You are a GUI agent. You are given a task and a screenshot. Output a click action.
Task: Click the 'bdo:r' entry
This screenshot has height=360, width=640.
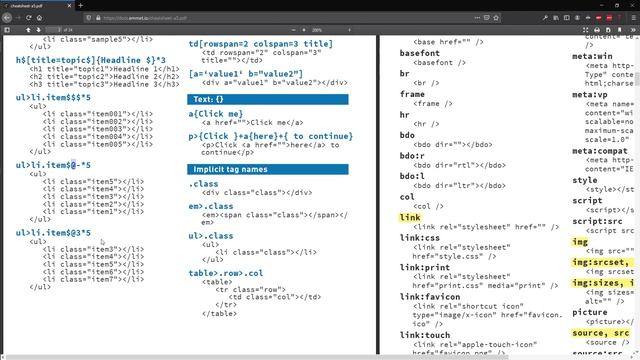coord(412,156)
